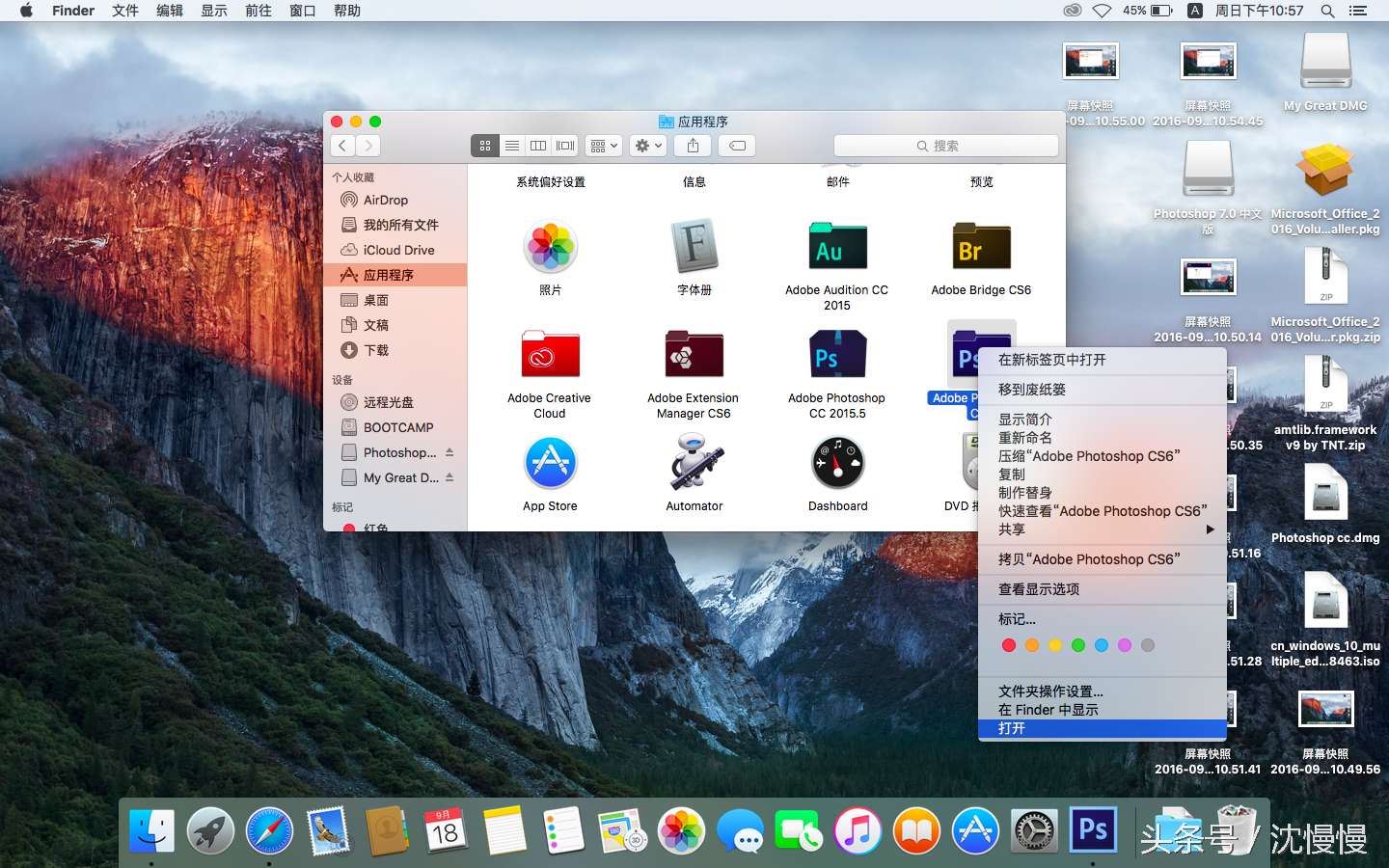1389x868 pixels.
Task: Select Adobe Audition CC 2015 icon
Action: tap(837, 247)
